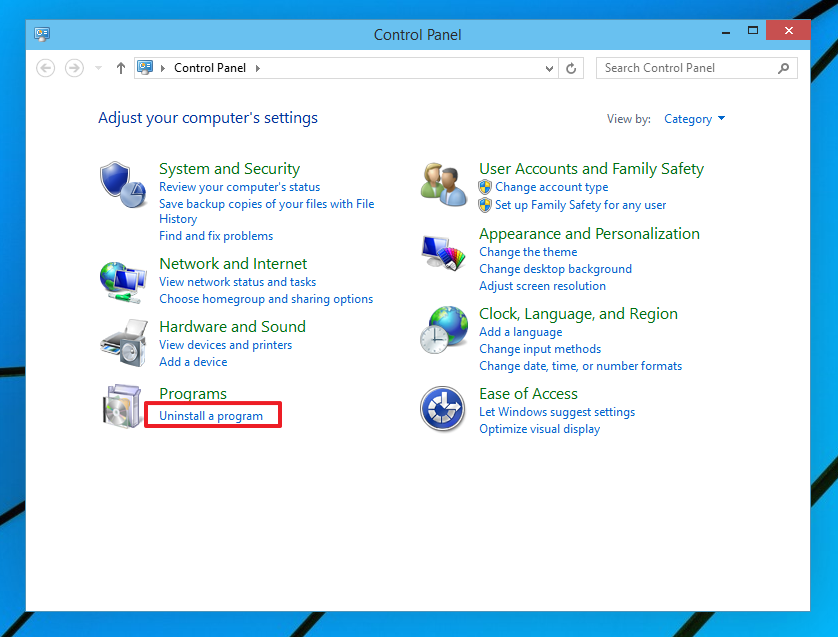Click Change the theme
This screenshot has width=838, height=637.
coord(528,252)
